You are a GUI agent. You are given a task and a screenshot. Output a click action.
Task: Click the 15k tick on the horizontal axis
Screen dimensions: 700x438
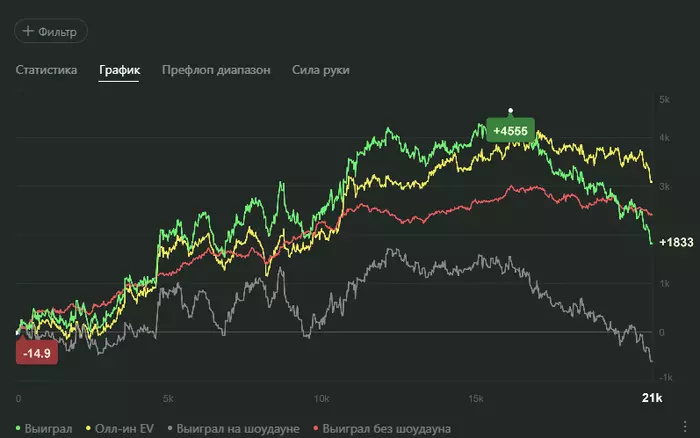coord(476,398)
